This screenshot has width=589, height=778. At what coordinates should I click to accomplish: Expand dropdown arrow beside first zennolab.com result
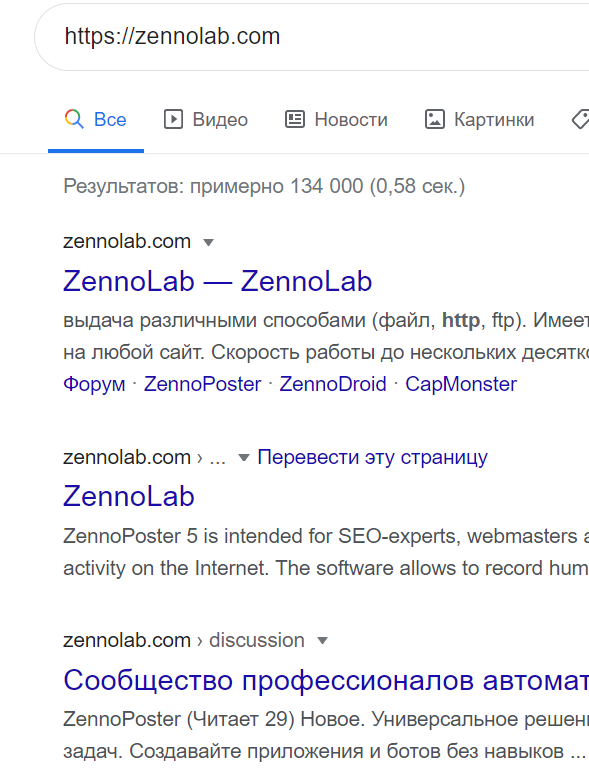pos(208,242)
